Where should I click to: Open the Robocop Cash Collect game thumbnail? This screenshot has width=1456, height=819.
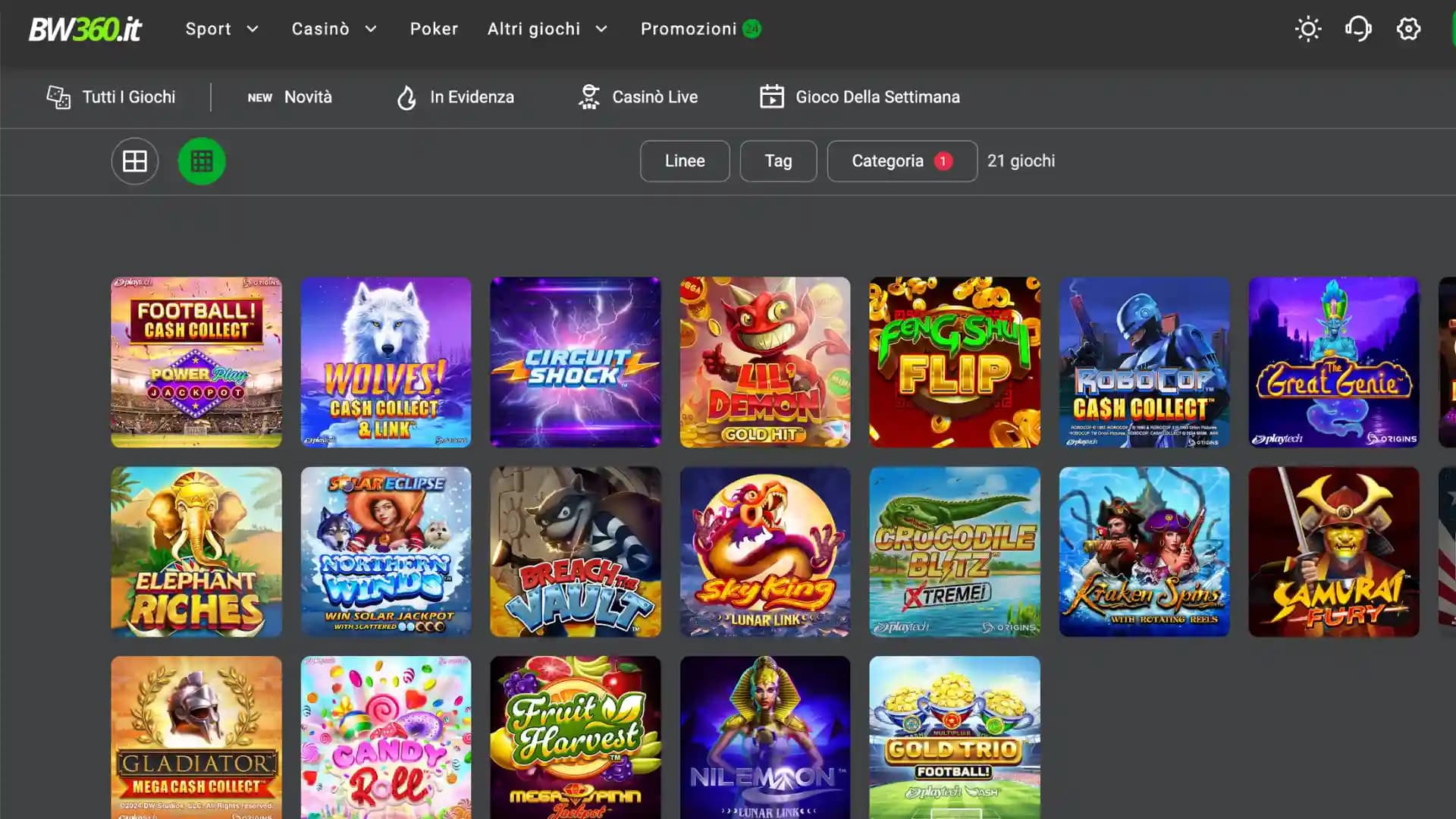click(x=1144, y=362)
